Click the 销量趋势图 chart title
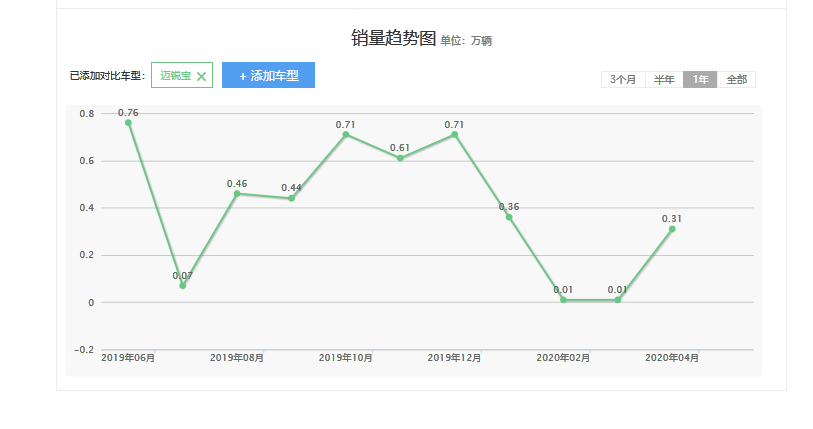813x429 pixels. point(393,39)
